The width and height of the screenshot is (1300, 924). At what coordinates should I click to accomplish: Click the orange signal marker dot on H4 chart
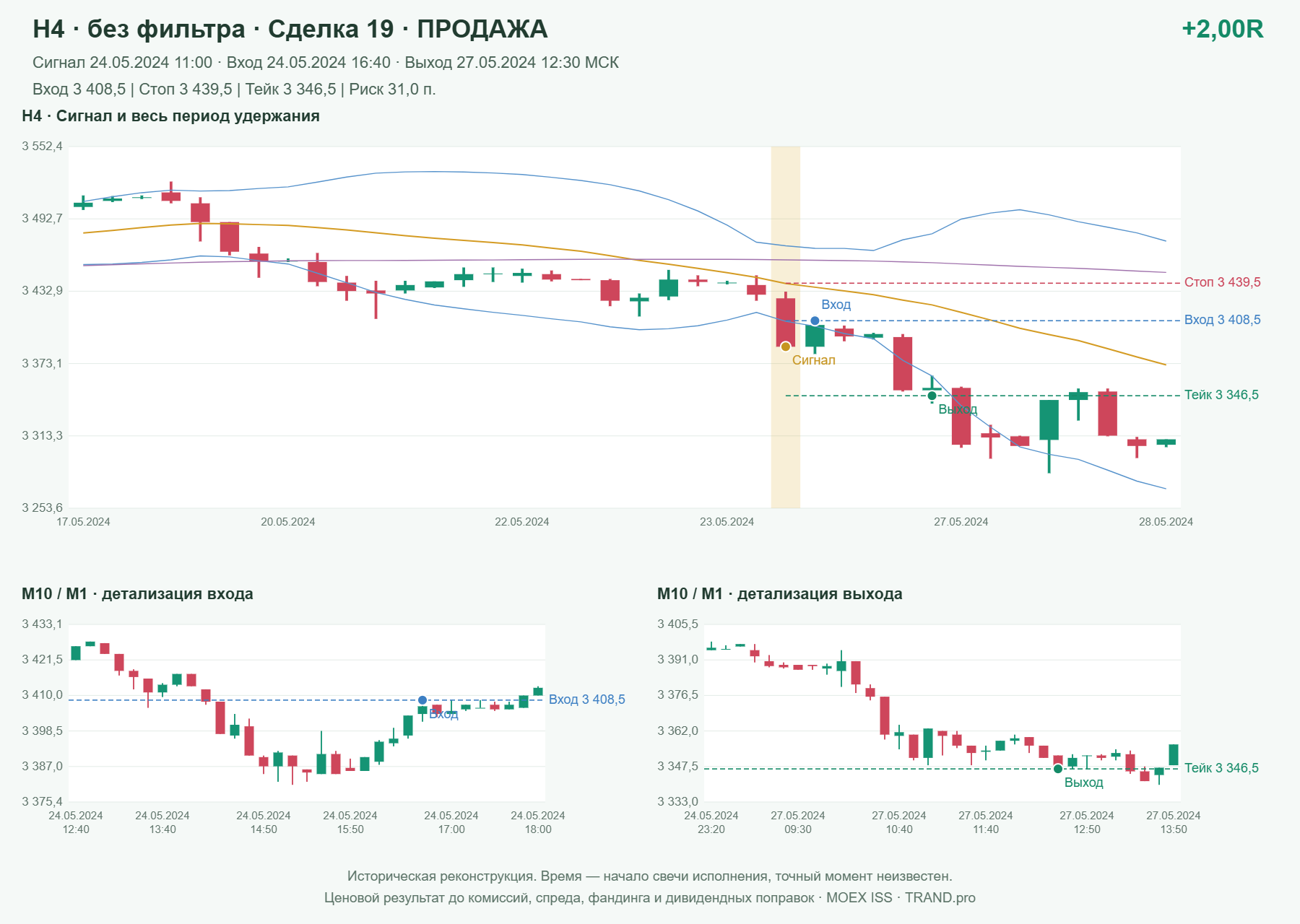(x=786, y=346)
